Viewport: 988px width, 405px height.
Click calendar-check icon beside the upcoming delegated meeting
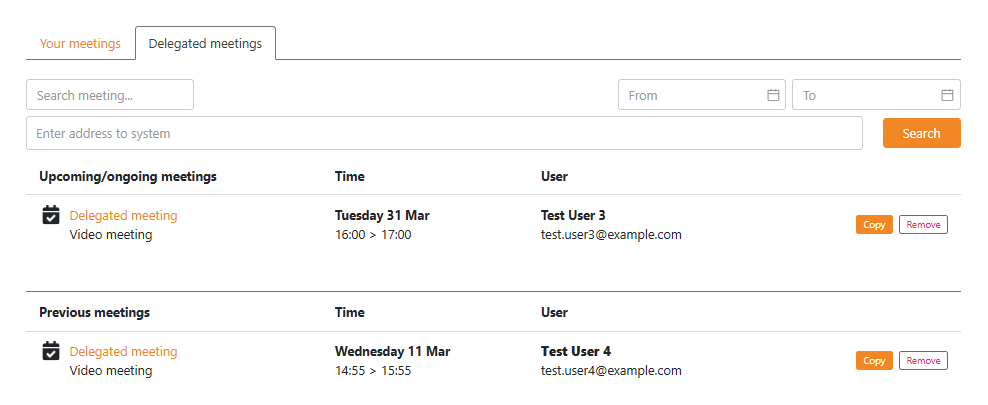pyautogui.click(x=51, y=215)
